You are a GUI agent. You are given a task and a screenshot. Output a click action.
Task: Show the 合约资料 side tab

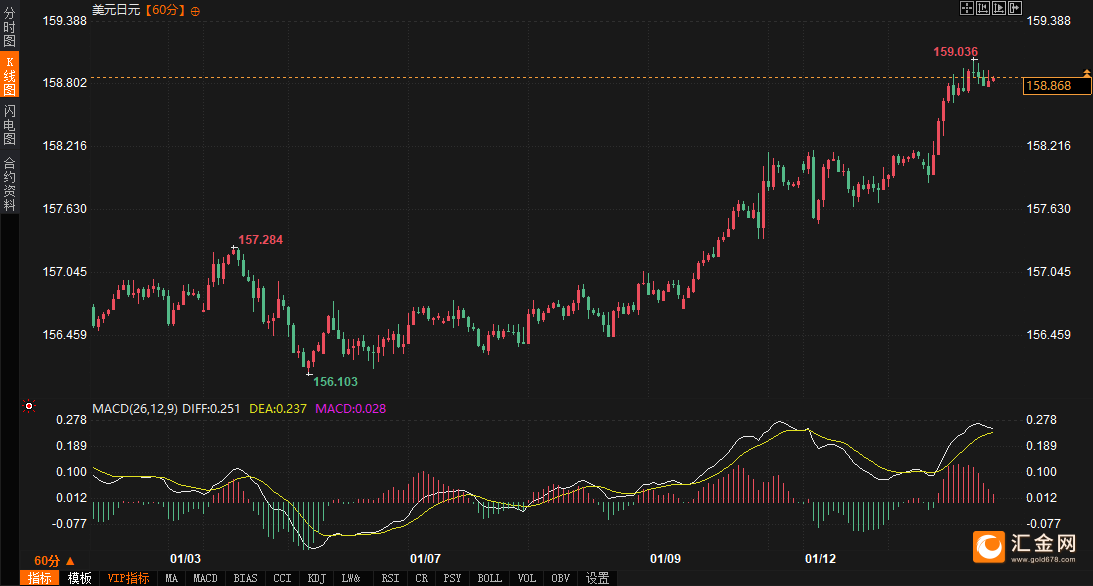tap(9, 183)
